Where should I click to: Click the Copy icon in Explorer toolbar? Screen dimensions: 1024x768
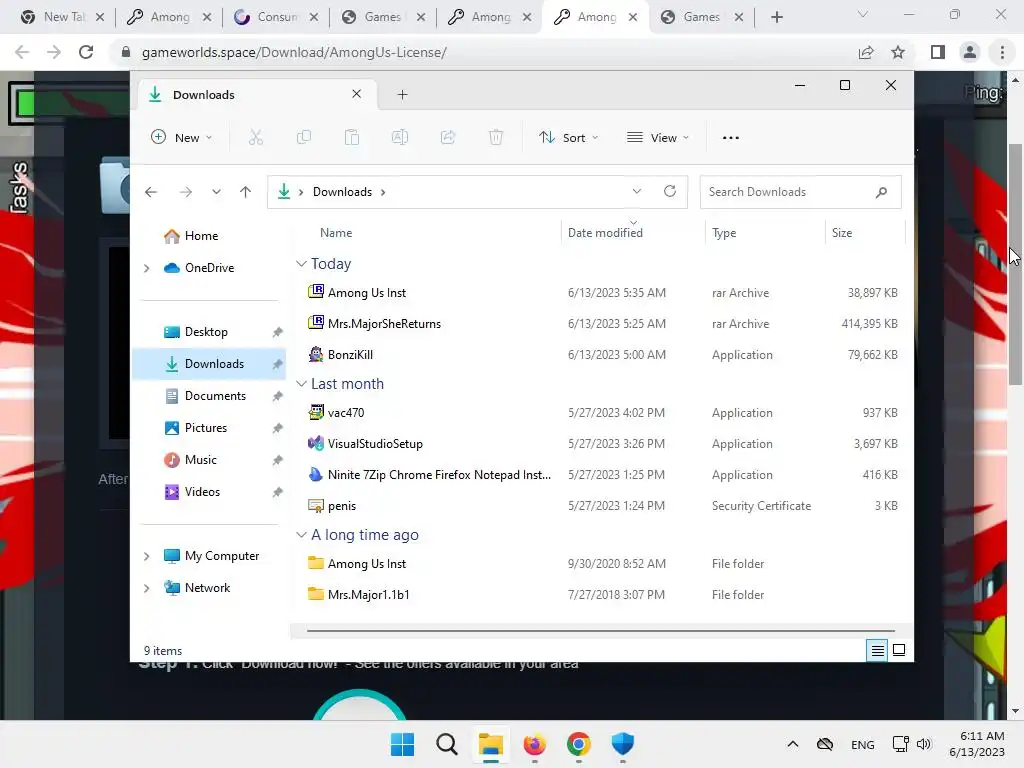304,137
